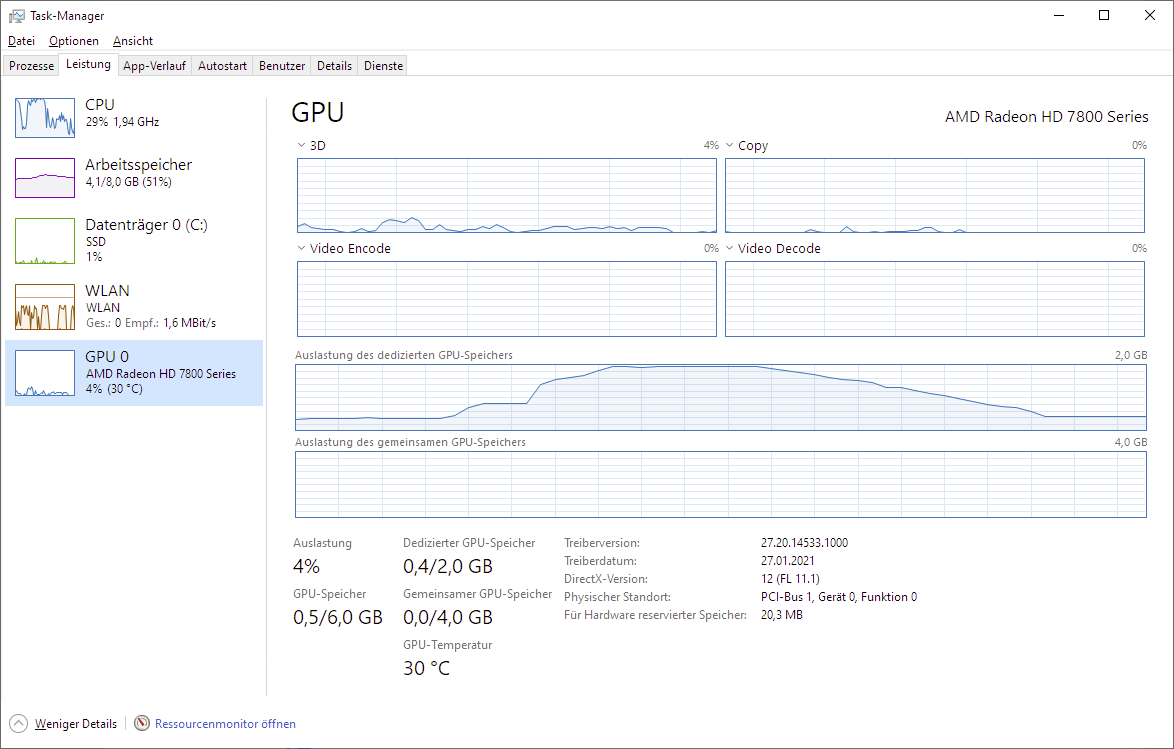This screenshot has height=749, width=1174.
Task: Open the Copy engine dropdown chevron
Action: [729, 145]
